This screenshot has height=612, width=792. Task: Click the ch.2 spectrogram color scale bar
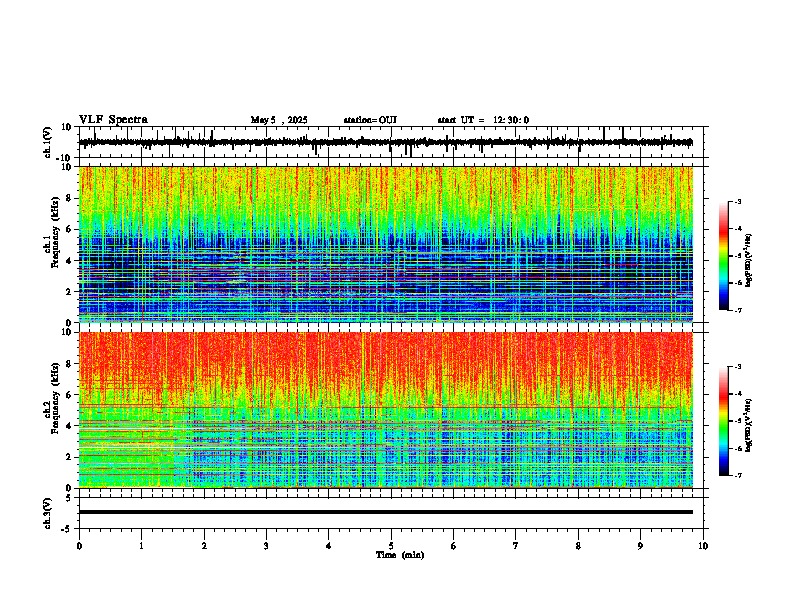click(724, 421)
